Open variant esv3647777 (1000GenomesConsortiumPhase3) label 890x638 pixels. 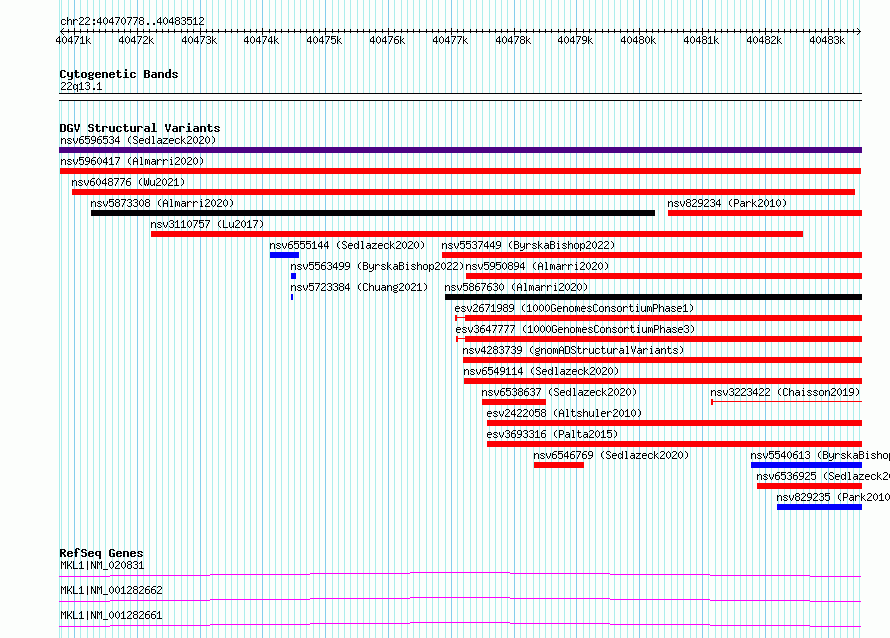pyautogui.click(x=575, y=329)
